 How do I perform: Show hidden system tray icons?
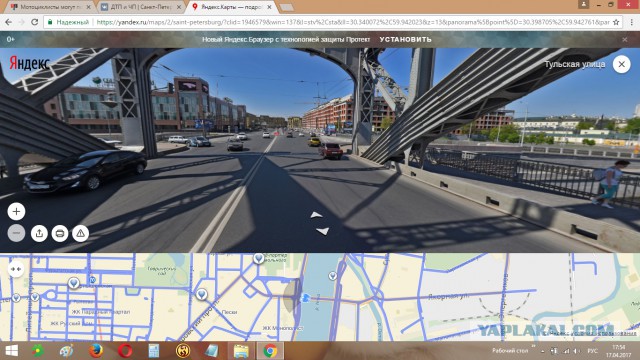tap(542, 351)
